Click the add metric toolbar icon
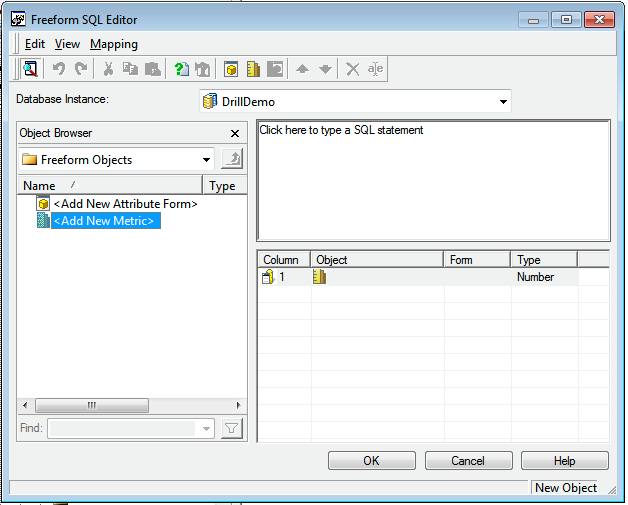The height and width of the screenshot is (505, 628). tap(253, 69)
